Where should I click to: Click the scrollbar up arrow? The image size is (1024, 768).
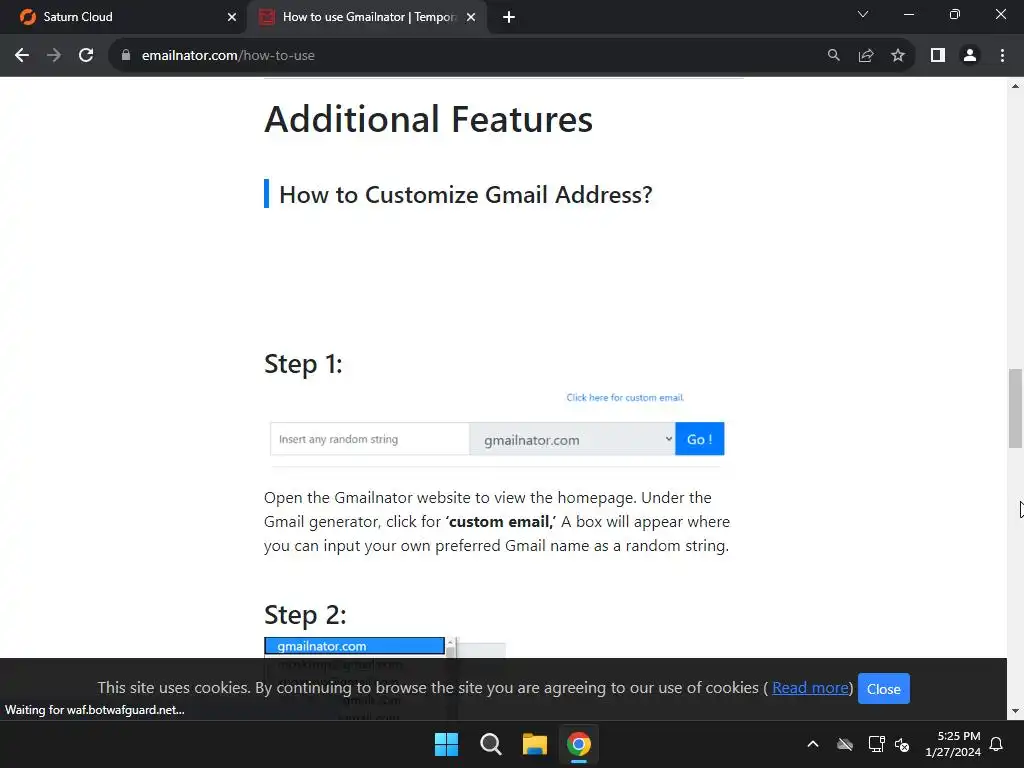click(x=1015, y=86)
